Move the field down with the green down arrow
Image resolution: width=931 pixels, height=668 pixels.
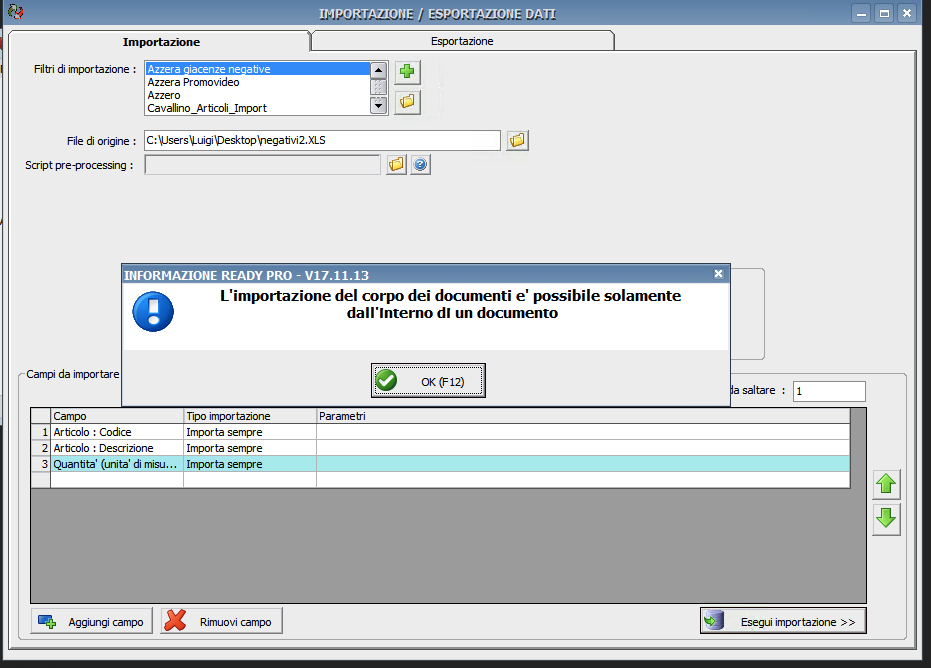pos(886,519)
